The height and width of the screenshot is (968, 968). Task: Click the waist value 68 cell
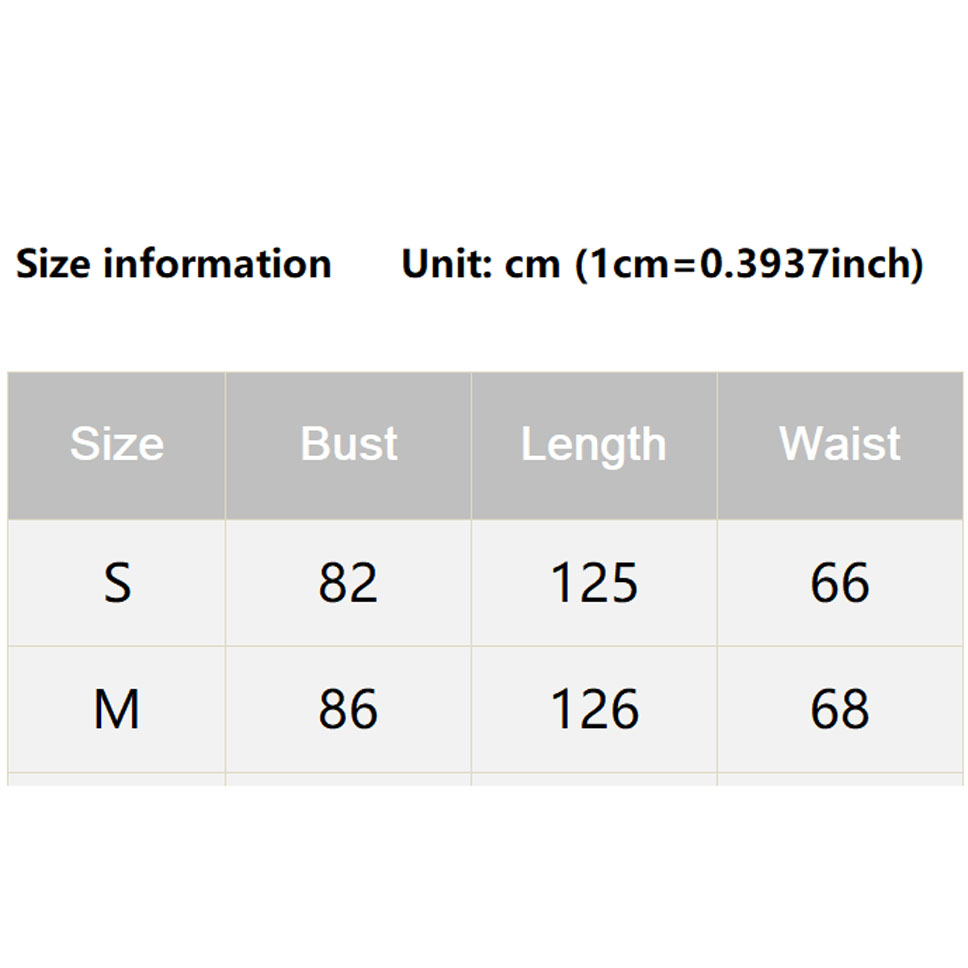pos(840,709)
